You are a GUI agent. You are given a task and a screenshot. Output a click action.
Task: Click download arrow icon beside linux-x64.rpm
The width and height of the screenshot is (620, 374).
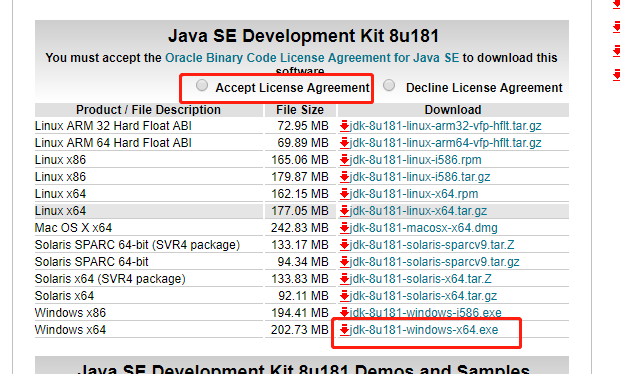[344, 194]
